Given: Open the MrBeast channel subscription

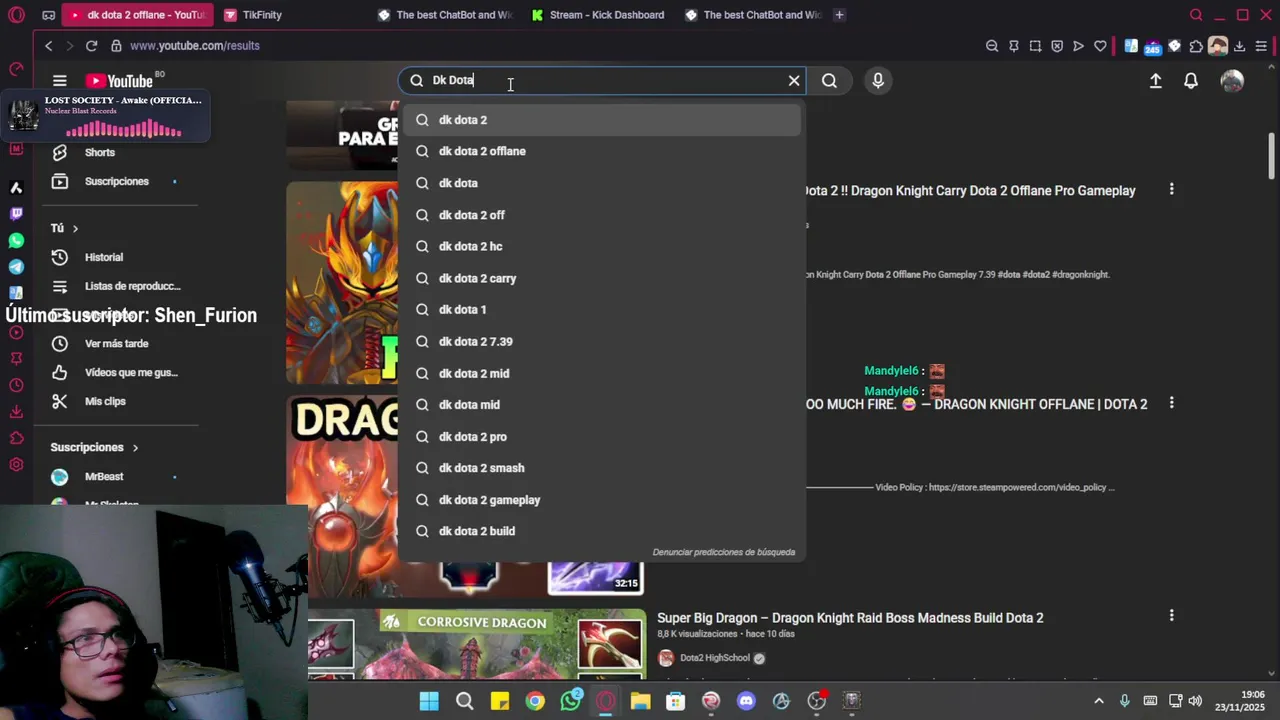Looking at the screenshot, I should [x=104, y=477].
